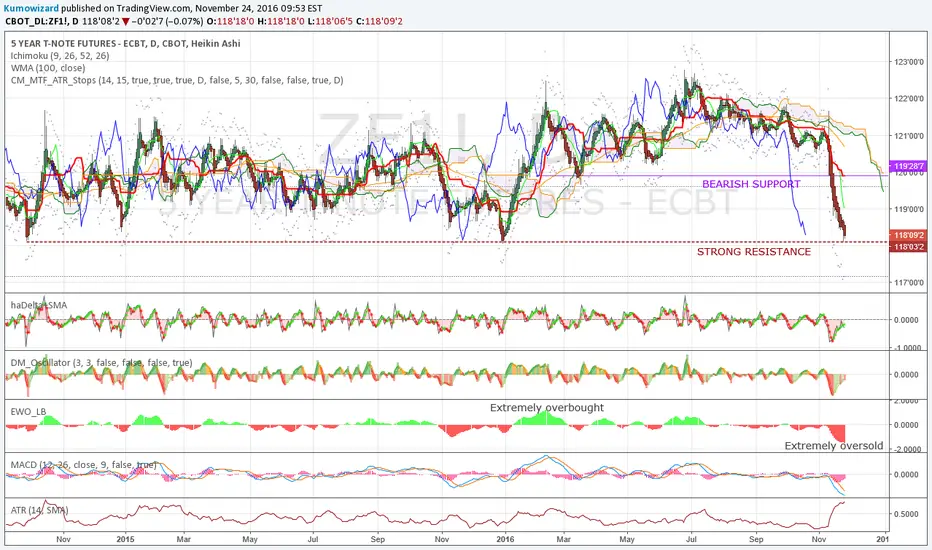Click the Extremely overbought annotation

[x=546, y=408]
